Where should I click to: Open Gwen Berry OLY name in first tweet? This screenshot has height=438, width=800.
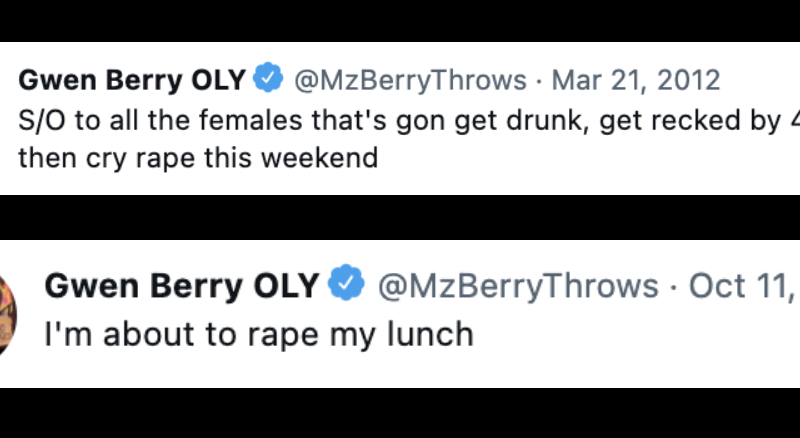133,79
